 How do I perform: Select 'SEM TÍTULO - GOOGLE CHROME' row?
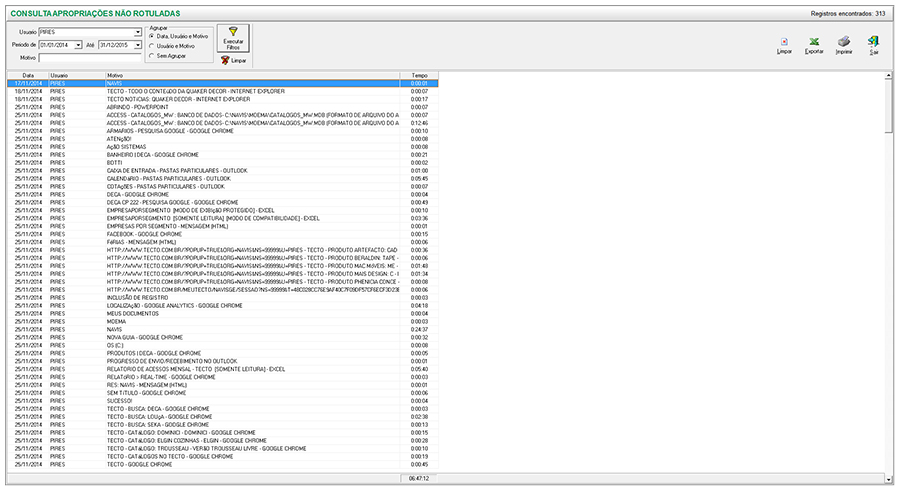point(223,393)
